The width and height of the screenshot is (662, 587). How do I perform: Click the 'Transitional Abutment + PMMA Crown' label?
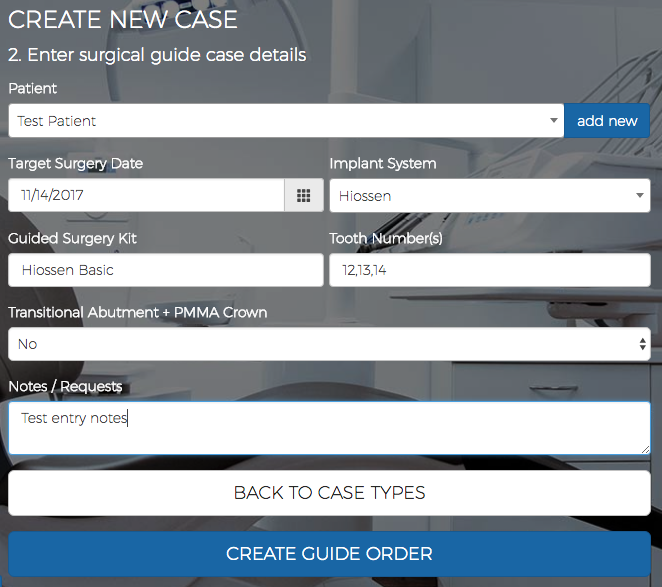coord(138,313)
